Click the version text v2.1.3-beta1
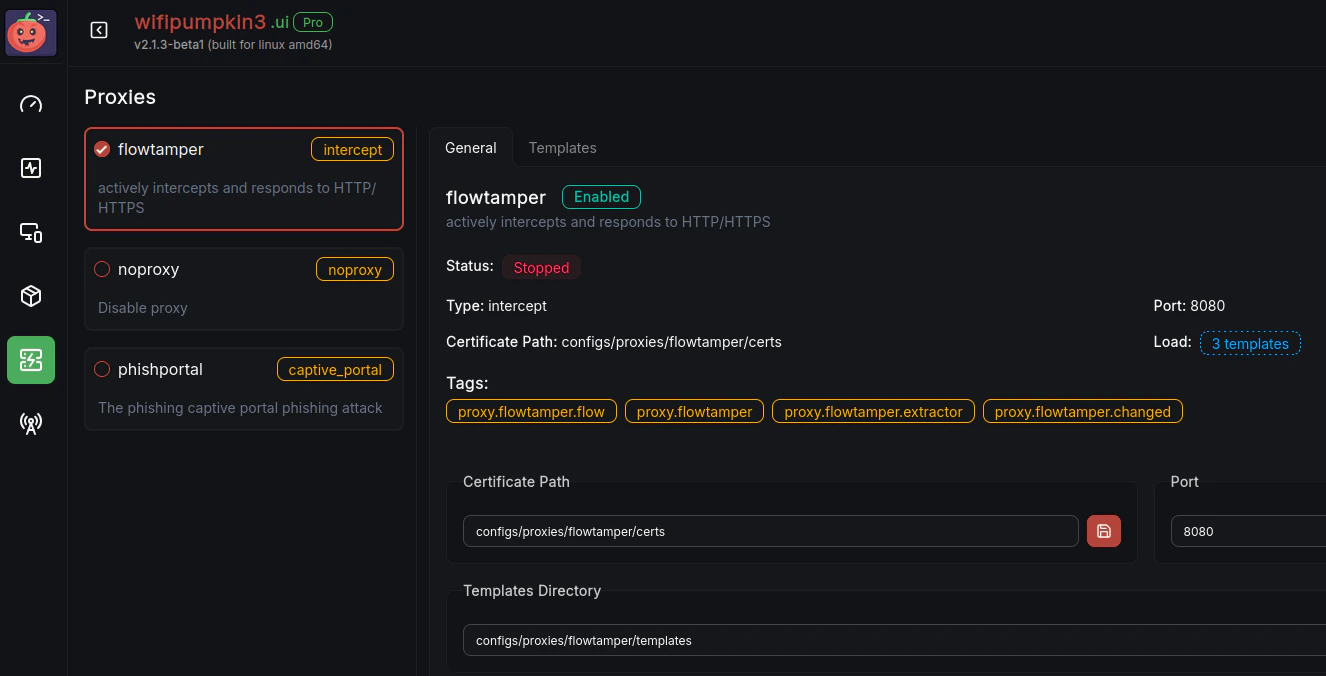The image size is (1326, 676). pos(169,45)
